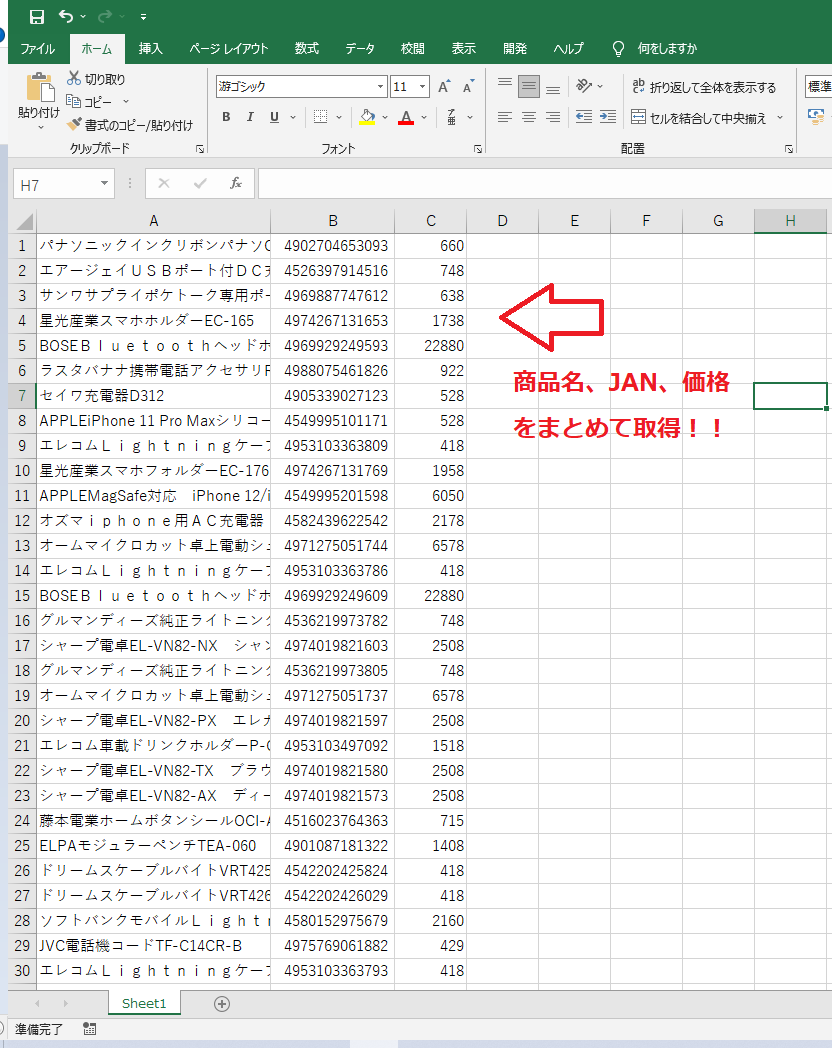This screenshot has width=832, height=1048.
Task: Click the Paste (貼り付け) clipboard icon
Action: (x=39, y=88)
